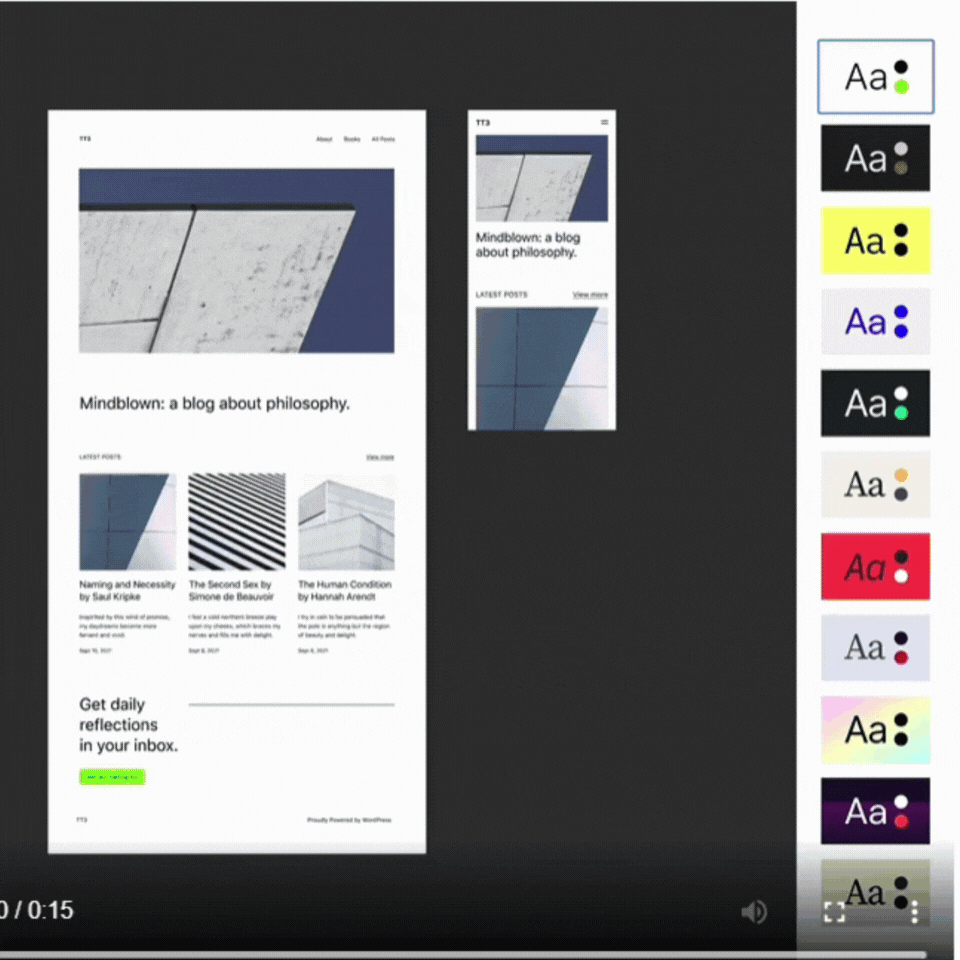Image resolution: width=960 pixels, height=960 pixels.
Task: Open Books in the preview navigation
Action: [351, 139]
